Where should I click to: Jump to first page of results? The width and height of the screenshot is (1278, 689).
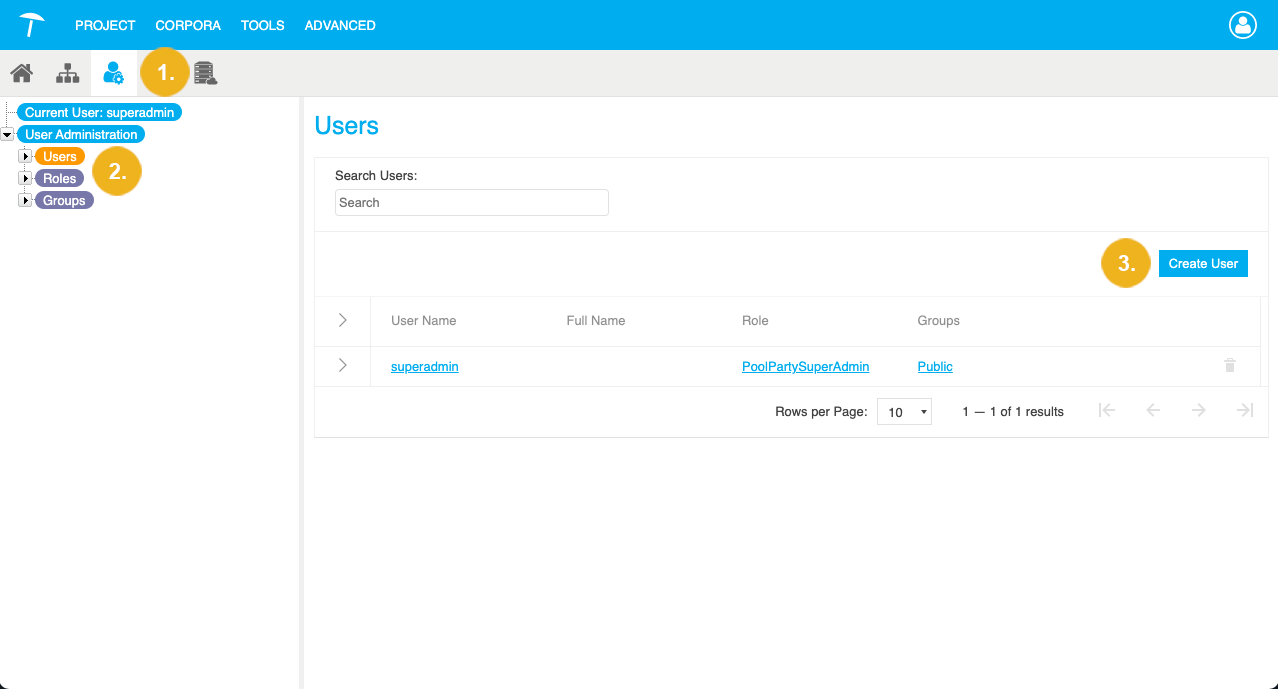(1106, 410)
